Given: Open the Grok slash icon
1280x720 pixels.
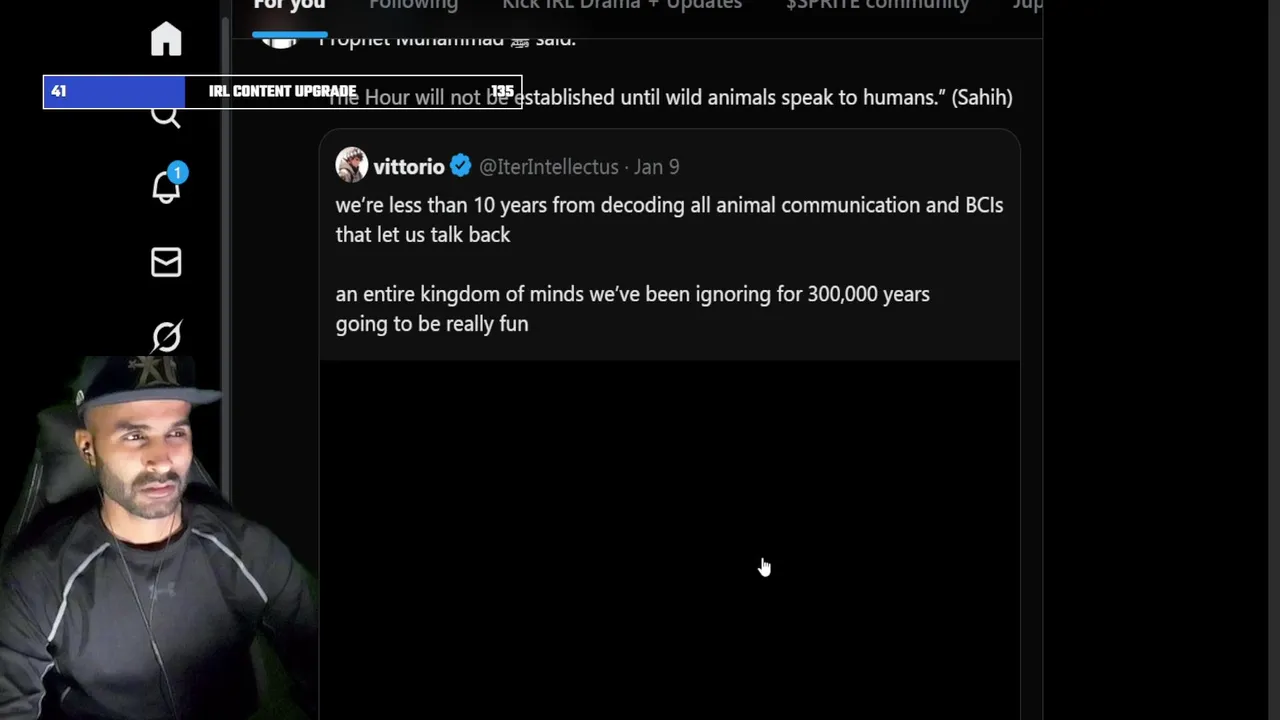Looking at the screenshot, I should point(166,336).
